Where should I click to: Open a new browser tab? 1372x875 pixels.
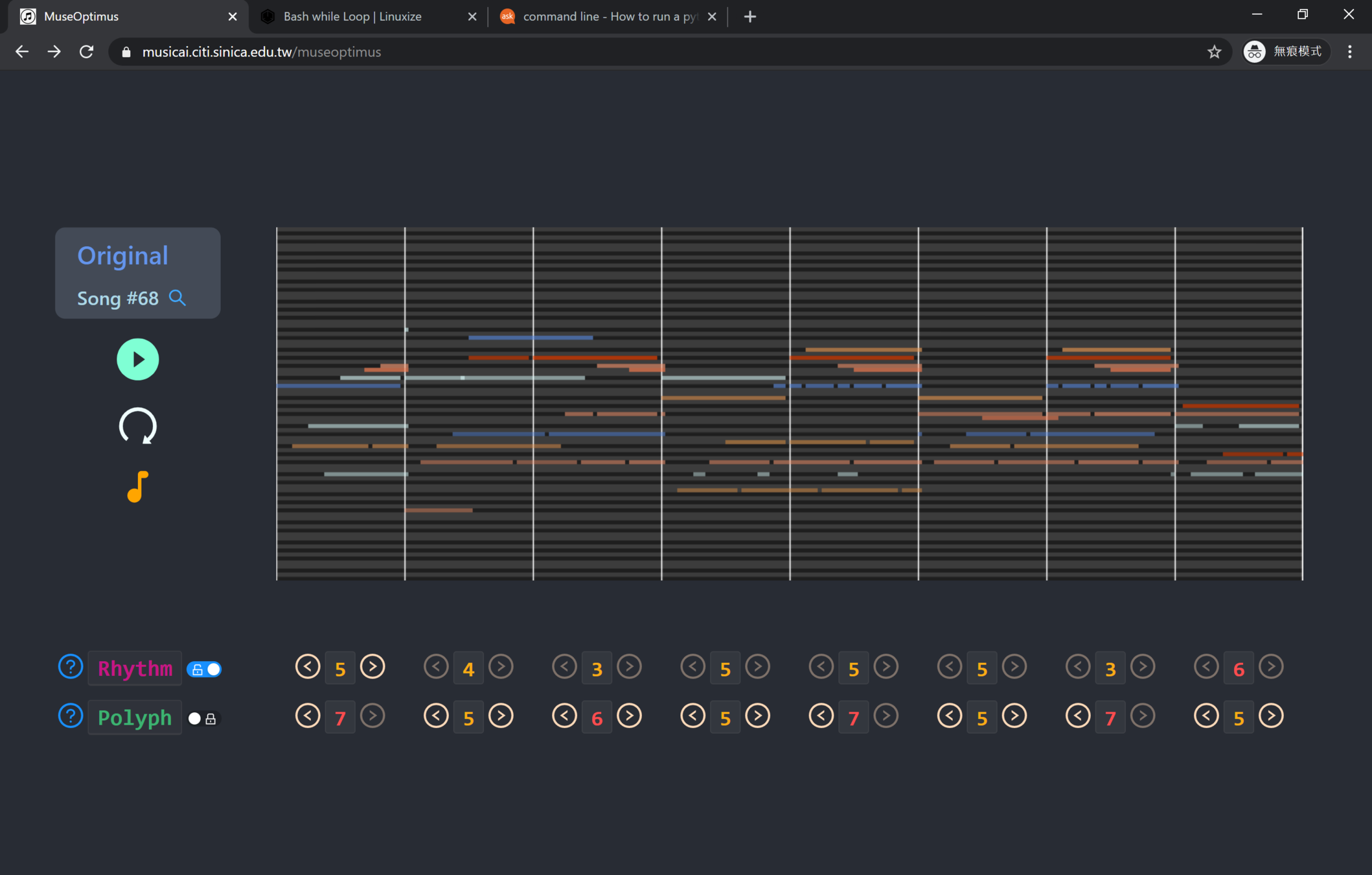750,17
